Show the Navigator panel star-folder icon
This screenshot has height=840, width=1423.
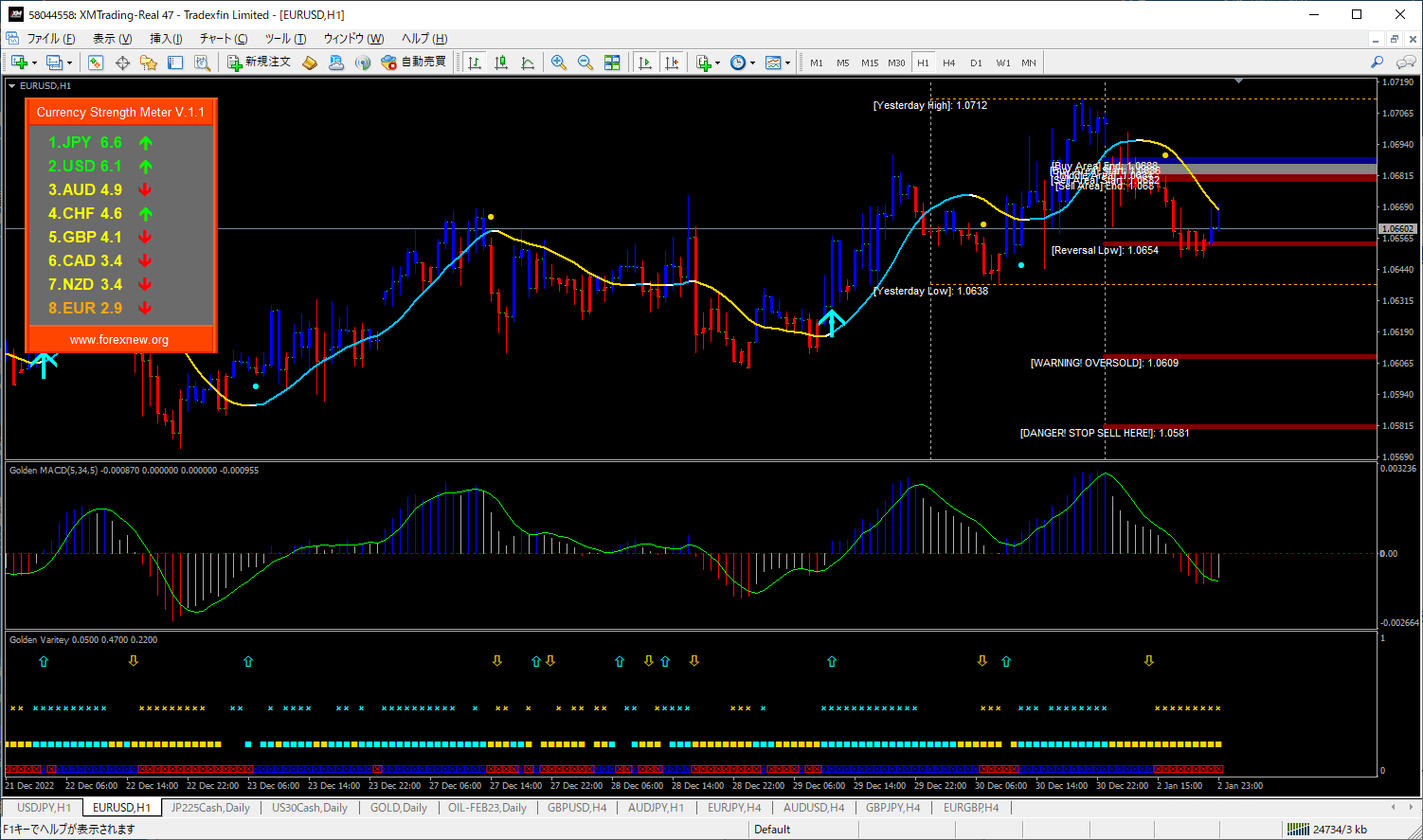pyautogui.click(x=149, y=63)
